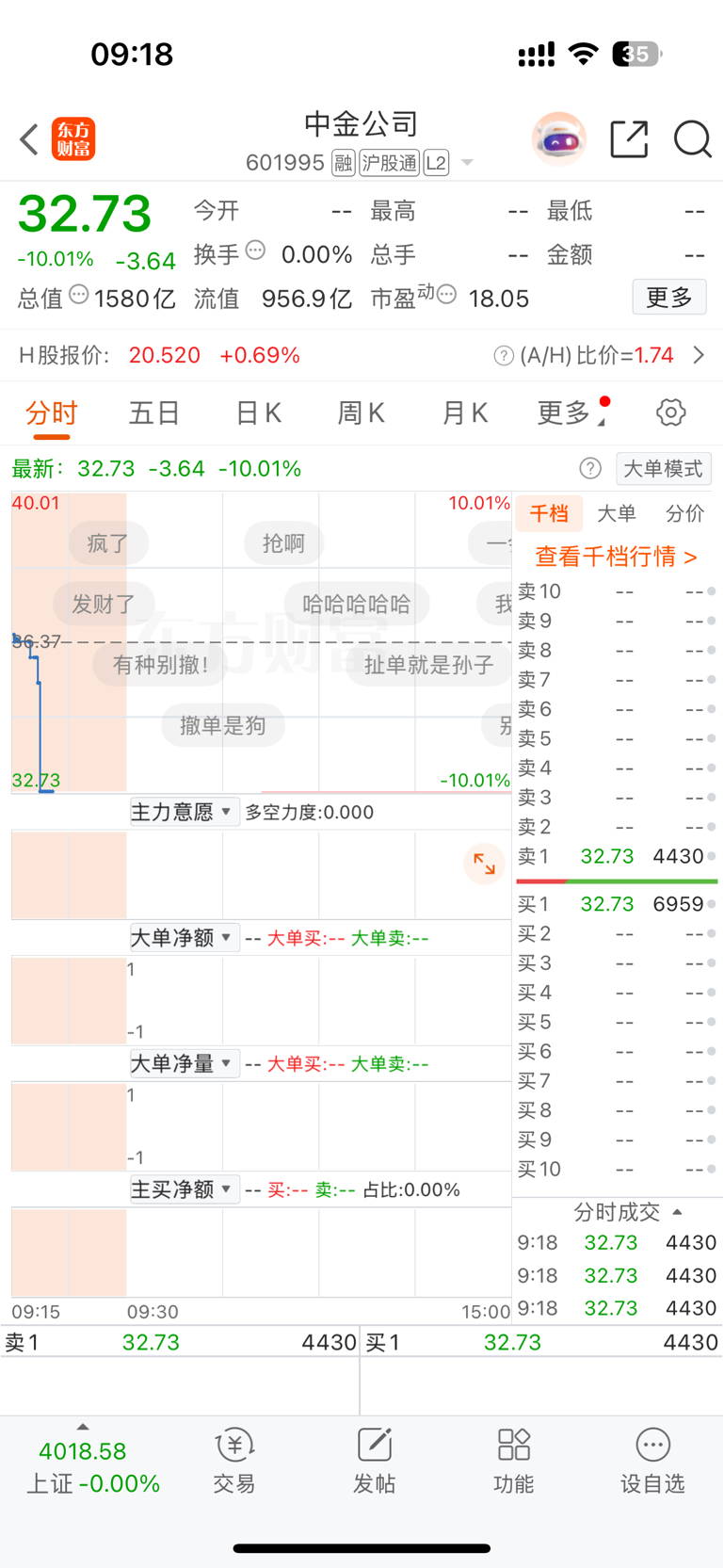Select the 分价 order book tab
Screen dimensions: 724x1568
coord(684,514)
